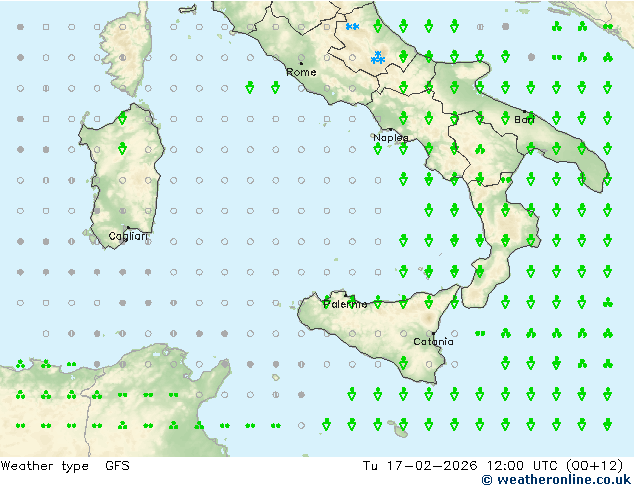Click the green shower cluster symbol in Basilicata
634x490 pixels.
(x=480, y=150)
